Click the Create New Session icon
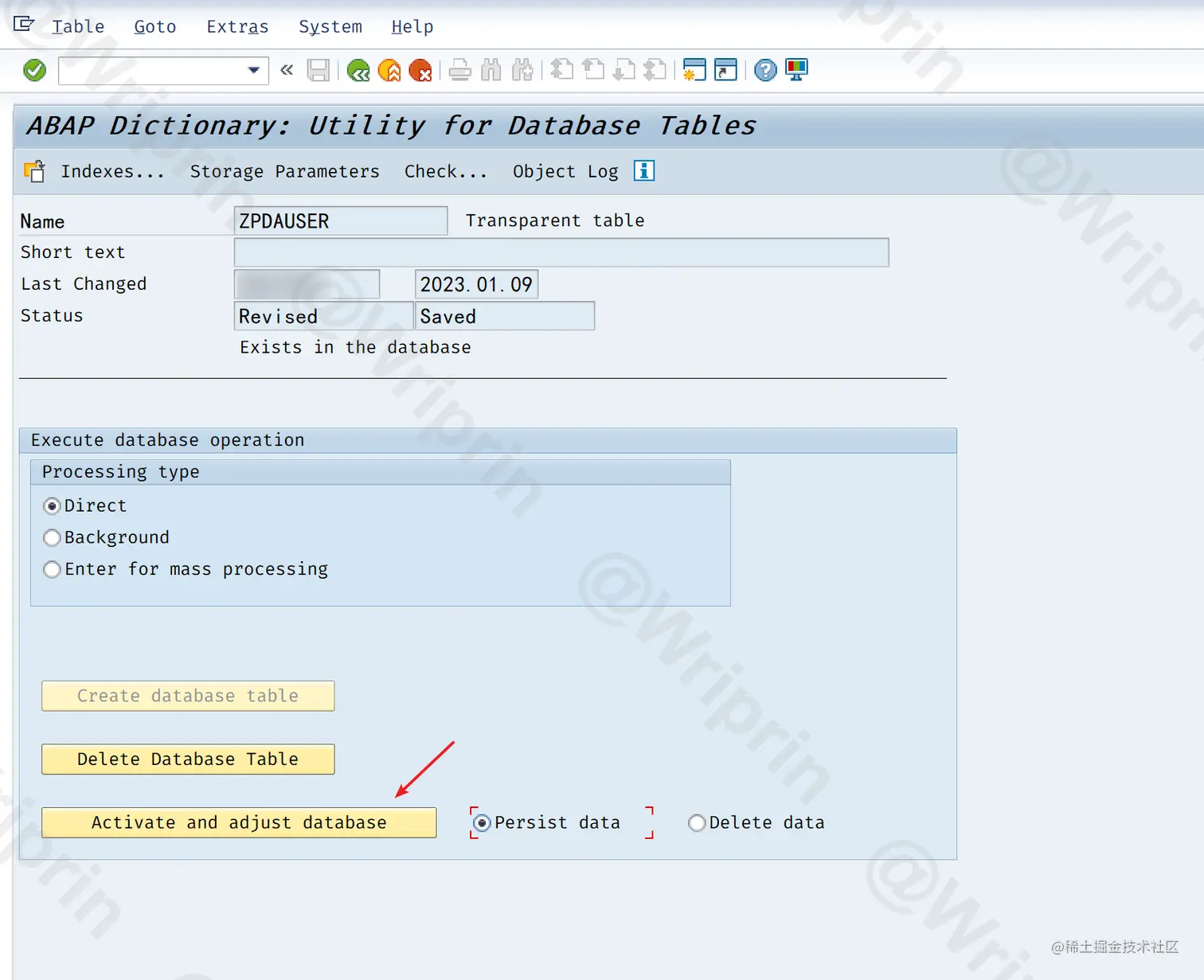Viewport: 1204px width, 980px height. pos(694,70)
